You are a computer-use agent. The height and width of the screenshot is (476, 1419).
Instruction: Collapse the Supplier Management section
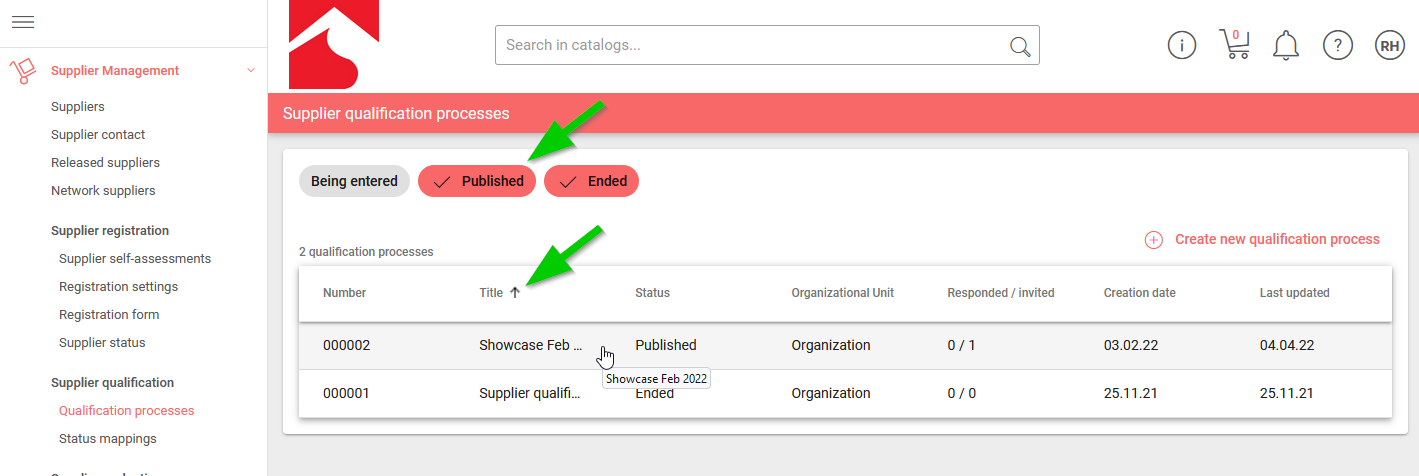[x=250, y=70]
